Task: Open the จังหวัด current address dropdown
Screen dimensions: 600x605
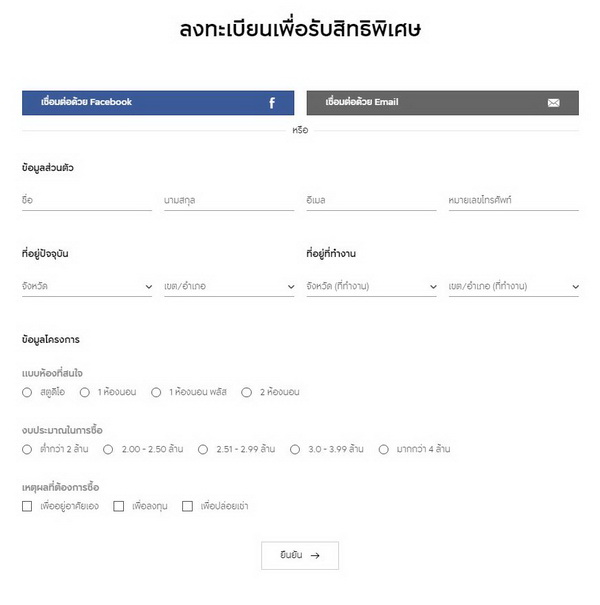Action: click(x=87, y=287)
